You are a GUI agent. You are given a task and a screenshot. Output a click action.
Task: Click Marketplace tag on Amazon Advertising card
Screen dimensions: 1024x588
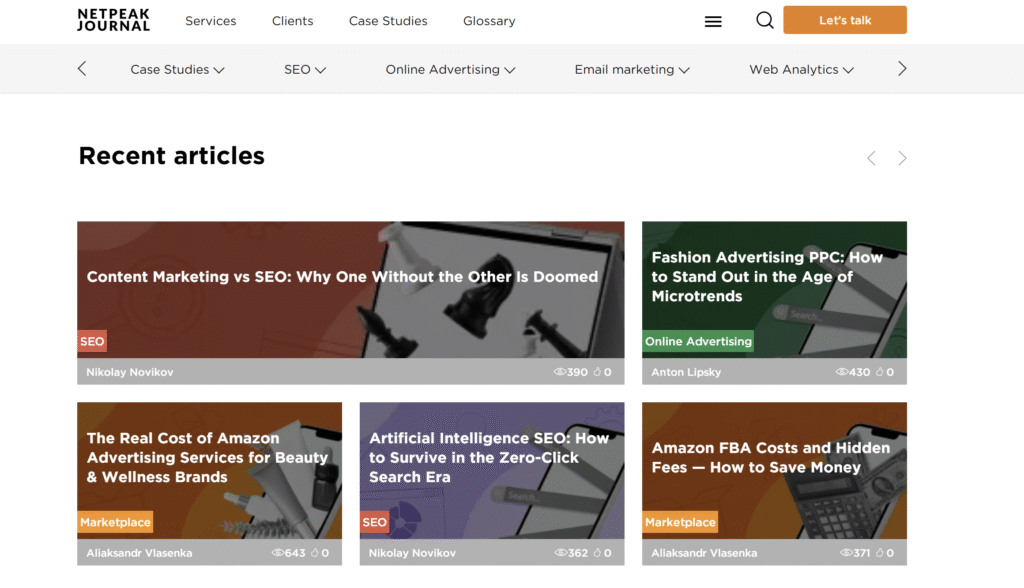coord(115,522)
